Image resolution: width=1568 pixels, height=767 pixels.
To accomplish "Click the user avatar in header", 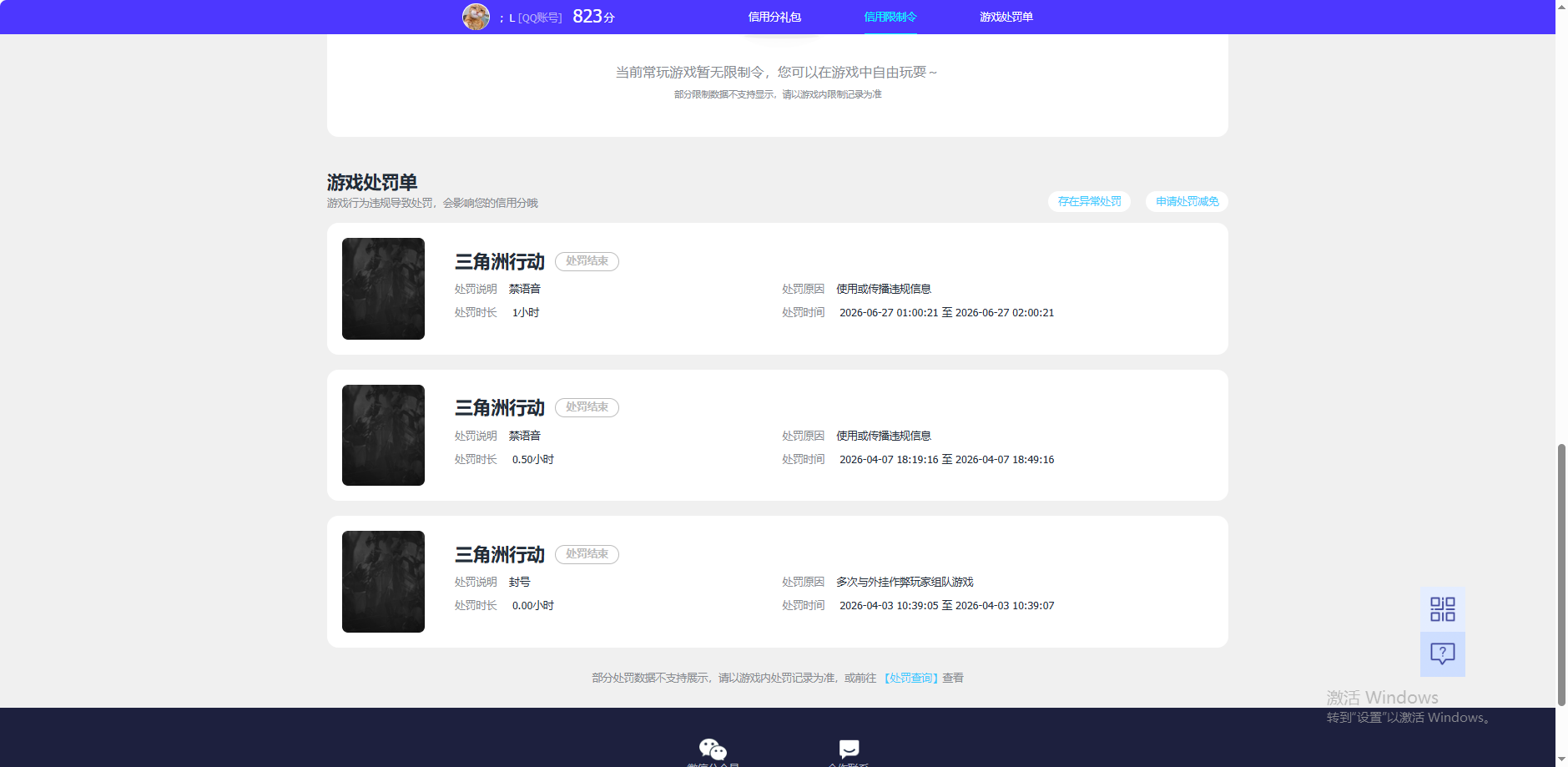I will (476, 17).
